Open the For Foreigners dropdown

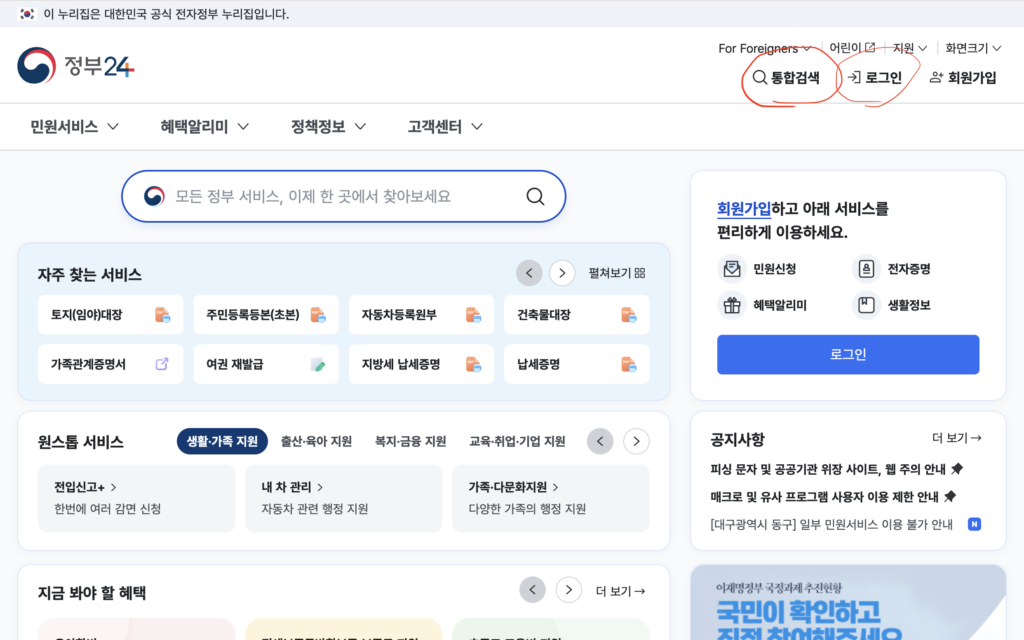764,48
